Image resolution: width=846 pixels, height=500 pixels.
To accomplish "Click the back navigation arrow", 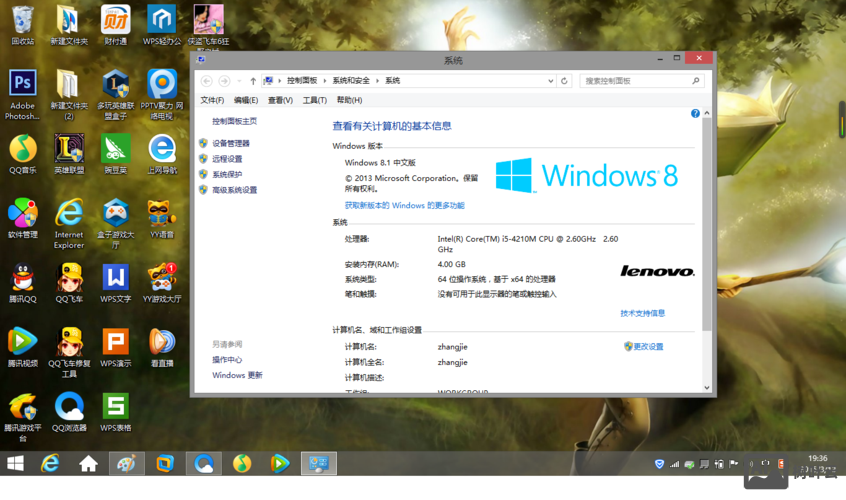I will point(206,81).
